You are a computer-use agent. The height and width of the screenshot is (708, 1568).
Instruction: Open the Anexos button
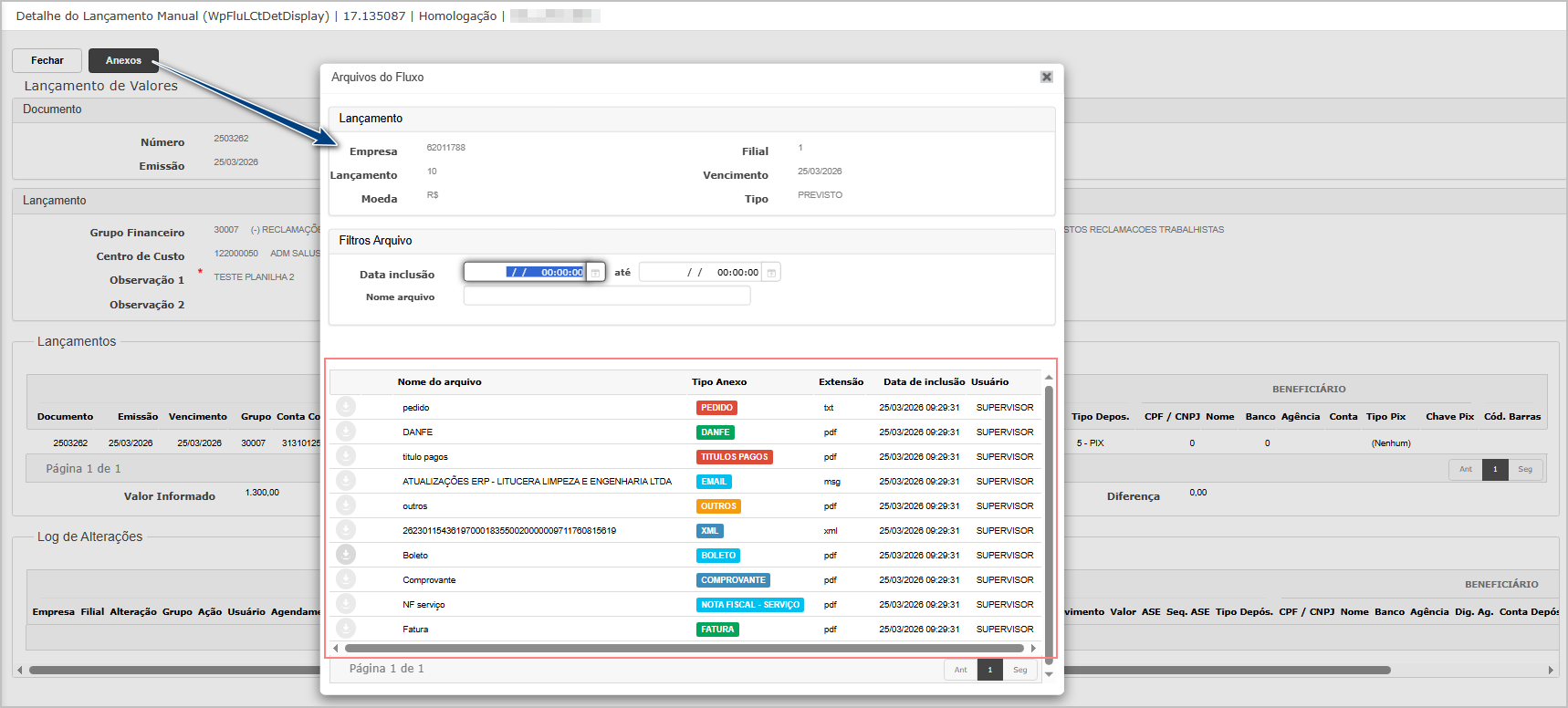[x=123, y=60]
